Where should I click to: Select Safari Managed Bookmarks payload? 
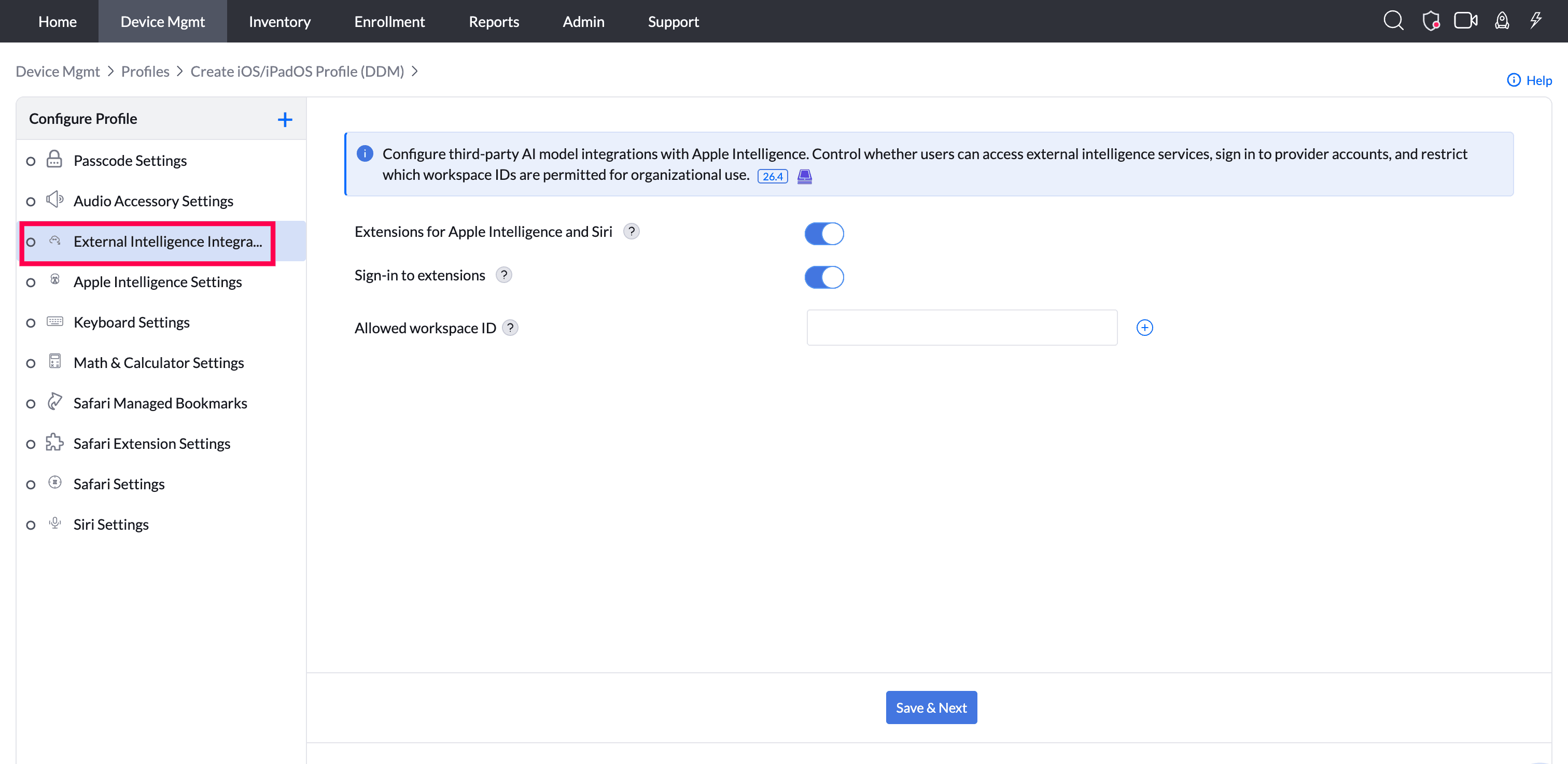click(161, 403)
